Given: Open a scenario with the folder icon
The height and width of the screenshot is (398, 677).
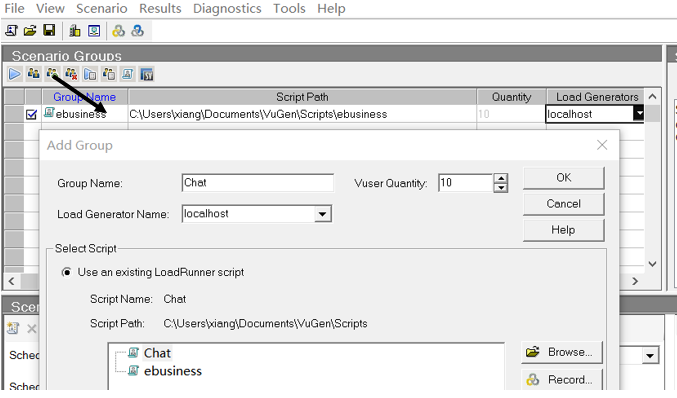Looking at the screenshot, I should (x=30, y=31).
